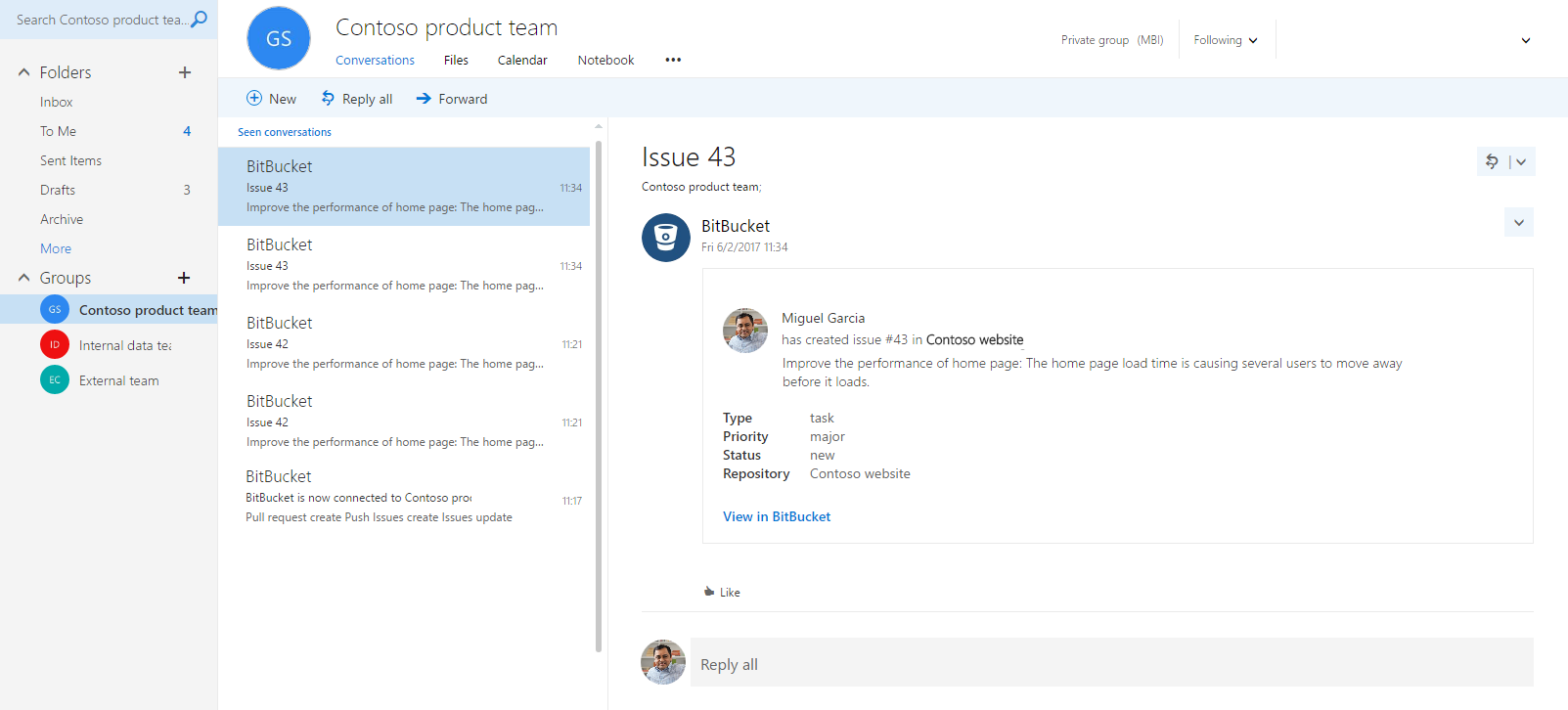This screenshot has width=1568, height=710.
Task: Collapse the Folders section
Action: click(24, 72)
